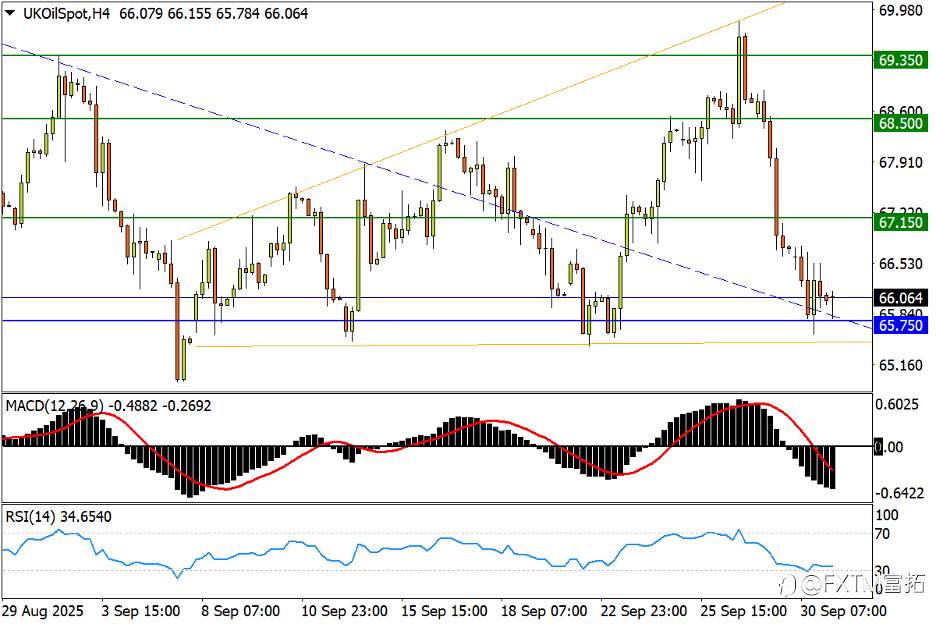This screenshot has height=624, width=936.
Task: Click the 18 Sep 07:00 time label
Action: (x=544, y=611)
